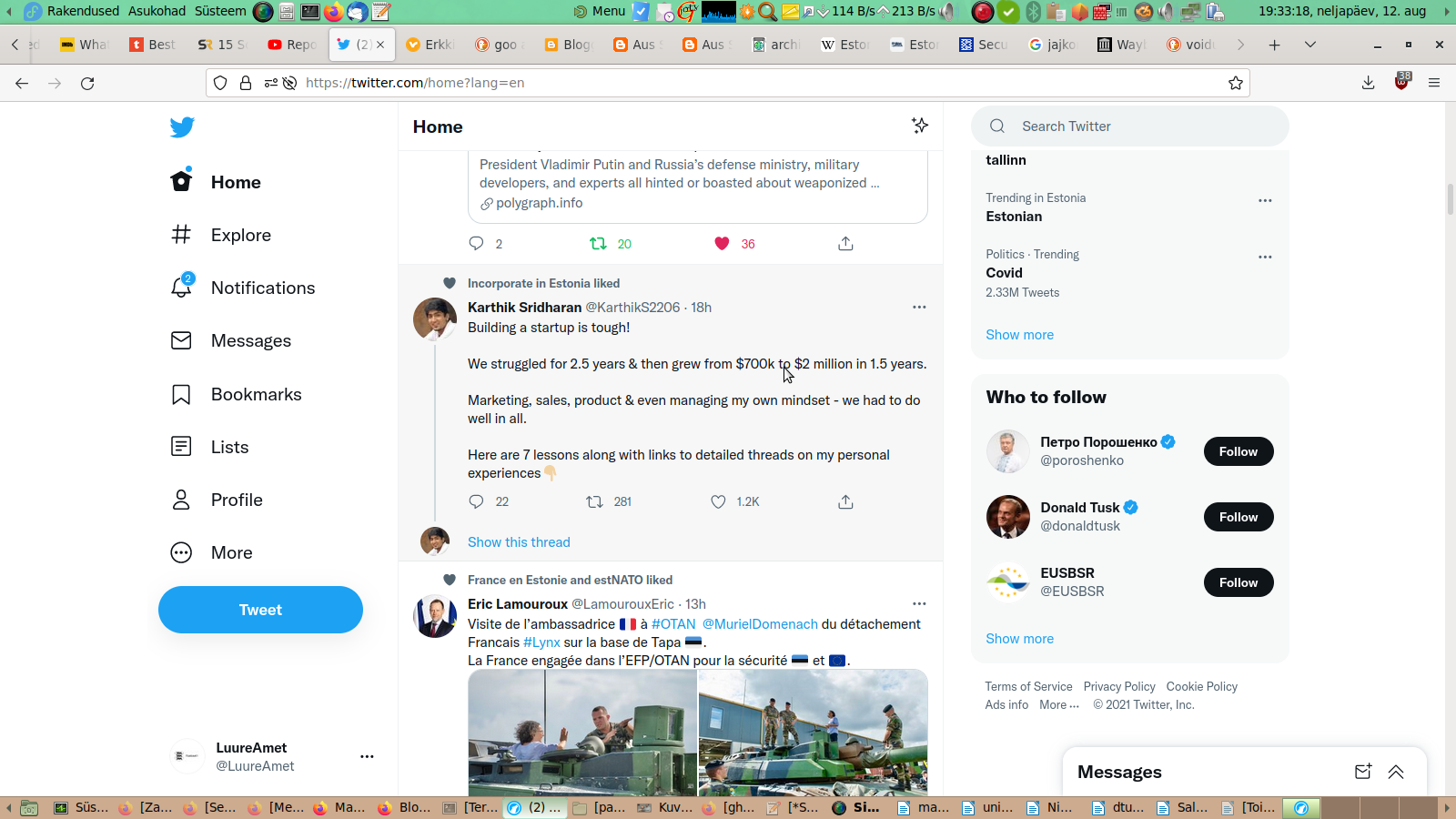The image size is (1456, 819).
Task: Switch to the Blog browser tab
Action: 568,45
